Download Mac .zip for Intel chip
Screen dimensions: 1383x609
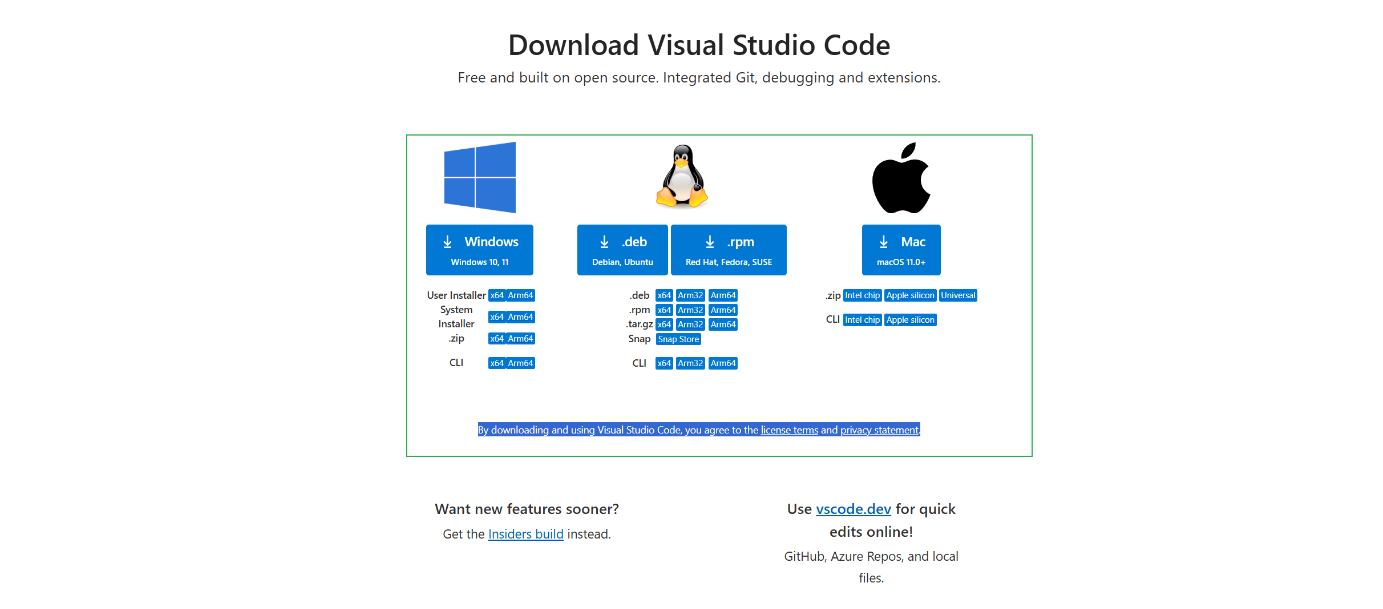click(862, 295)
